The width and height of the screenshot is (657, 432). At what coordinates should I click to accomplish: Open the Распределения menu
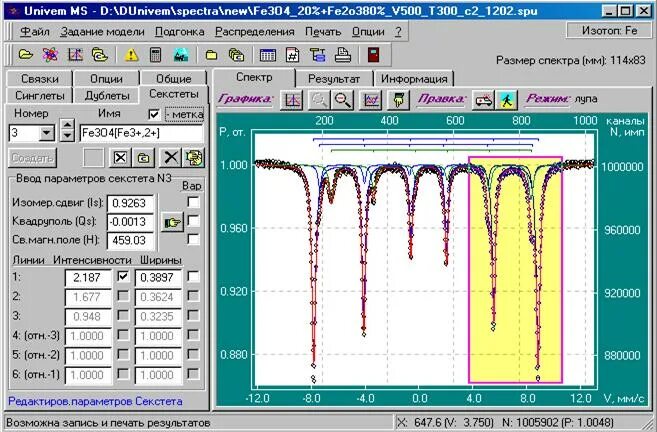coord(255,32)
